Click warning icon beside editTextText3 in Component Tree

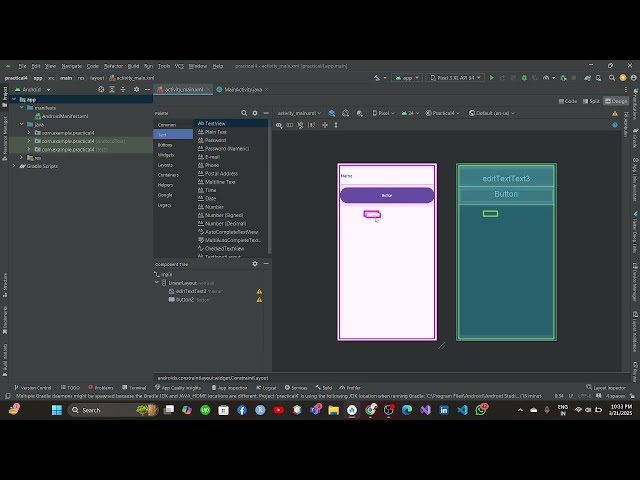[x=259, y=291]
